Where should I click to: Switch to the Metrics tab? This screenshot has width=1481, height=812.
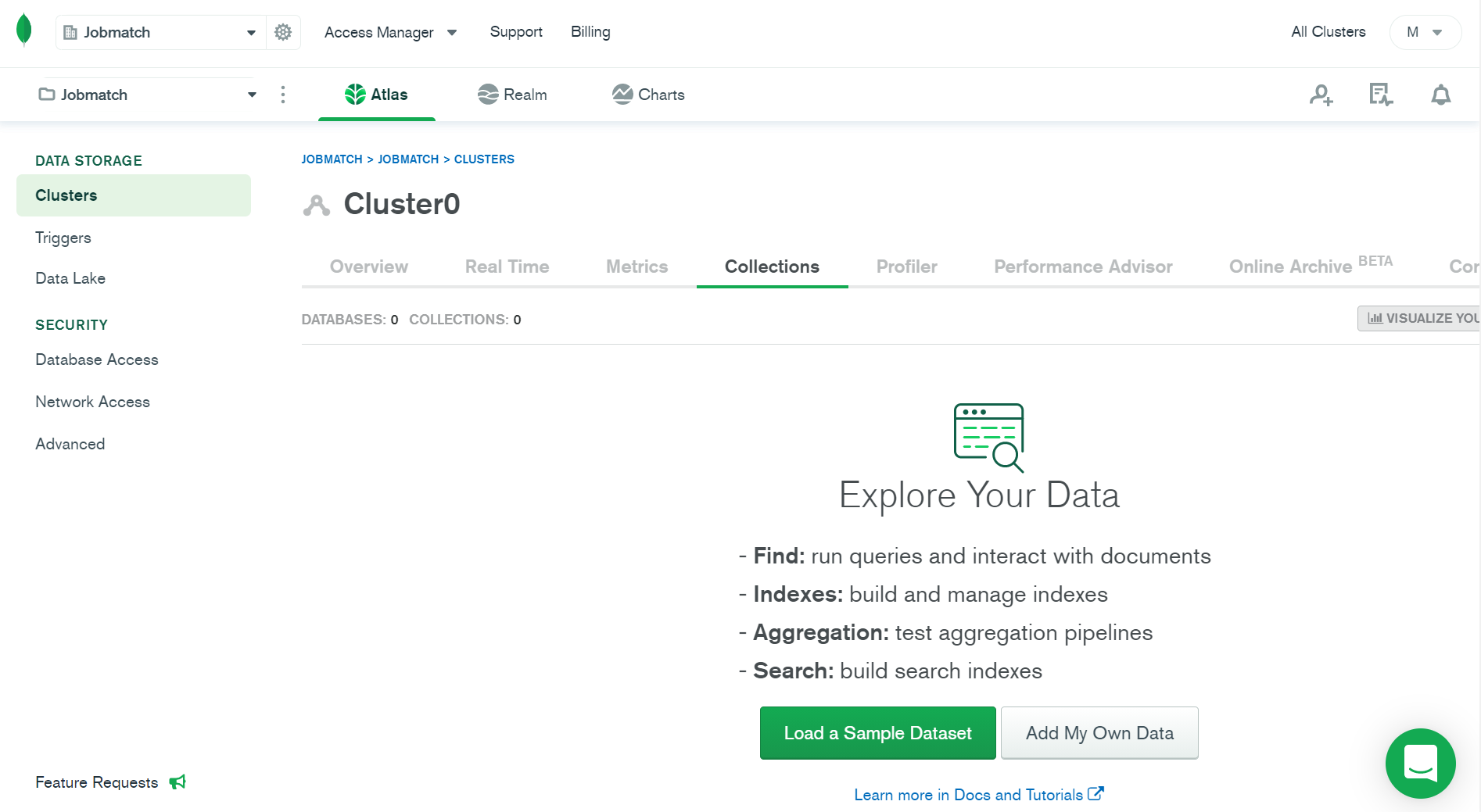click(x=637, y=266)
